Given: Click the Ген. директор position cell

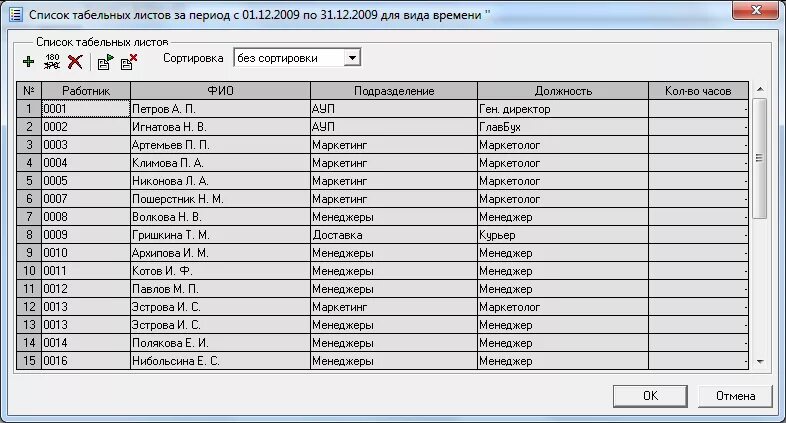Looking at the screenshot, I should (563, 109).
